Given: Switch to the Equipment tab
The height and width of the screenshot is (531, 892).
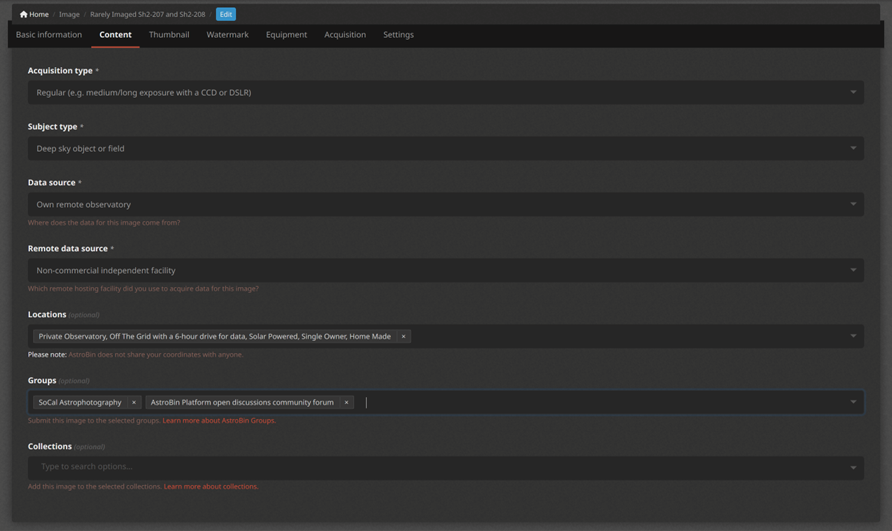Looking at the screenshot, I should tap(286, 35).
